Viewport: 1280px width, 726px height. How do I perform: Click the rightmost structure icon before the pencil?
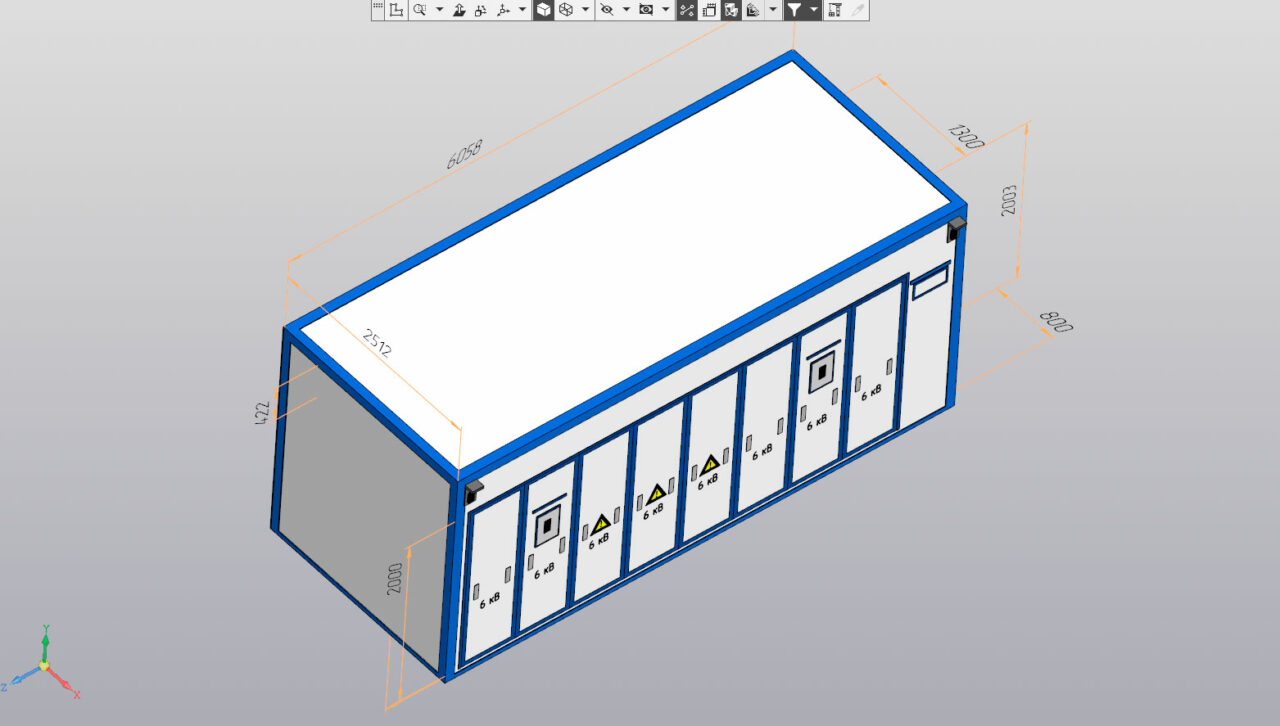click(x=834, y=10)
